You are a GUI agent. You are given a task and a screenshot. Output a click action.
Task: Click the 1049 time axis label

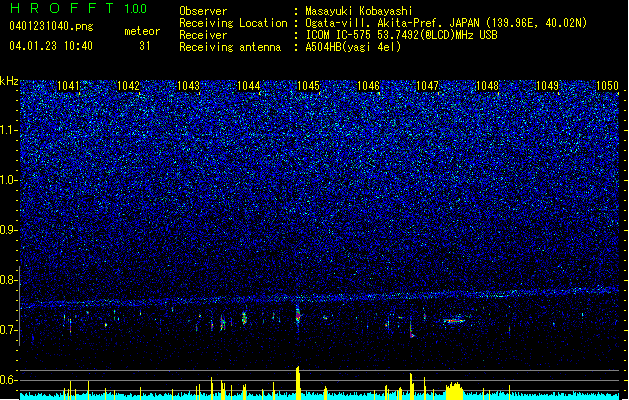coord(548,86)
